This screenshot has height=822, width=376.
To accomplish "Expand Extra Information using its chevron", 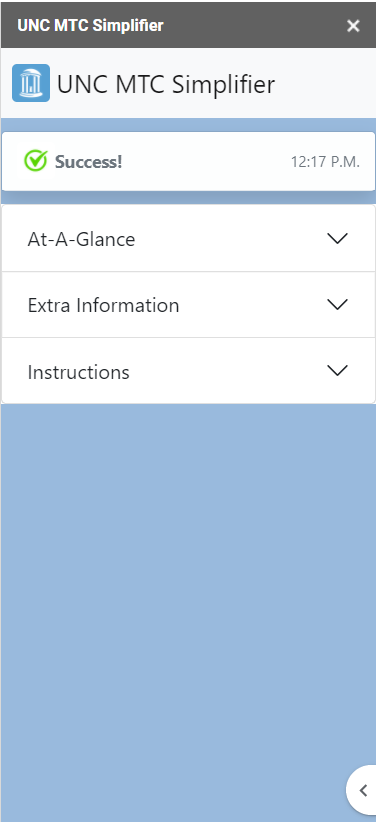I will pos(337,305).
